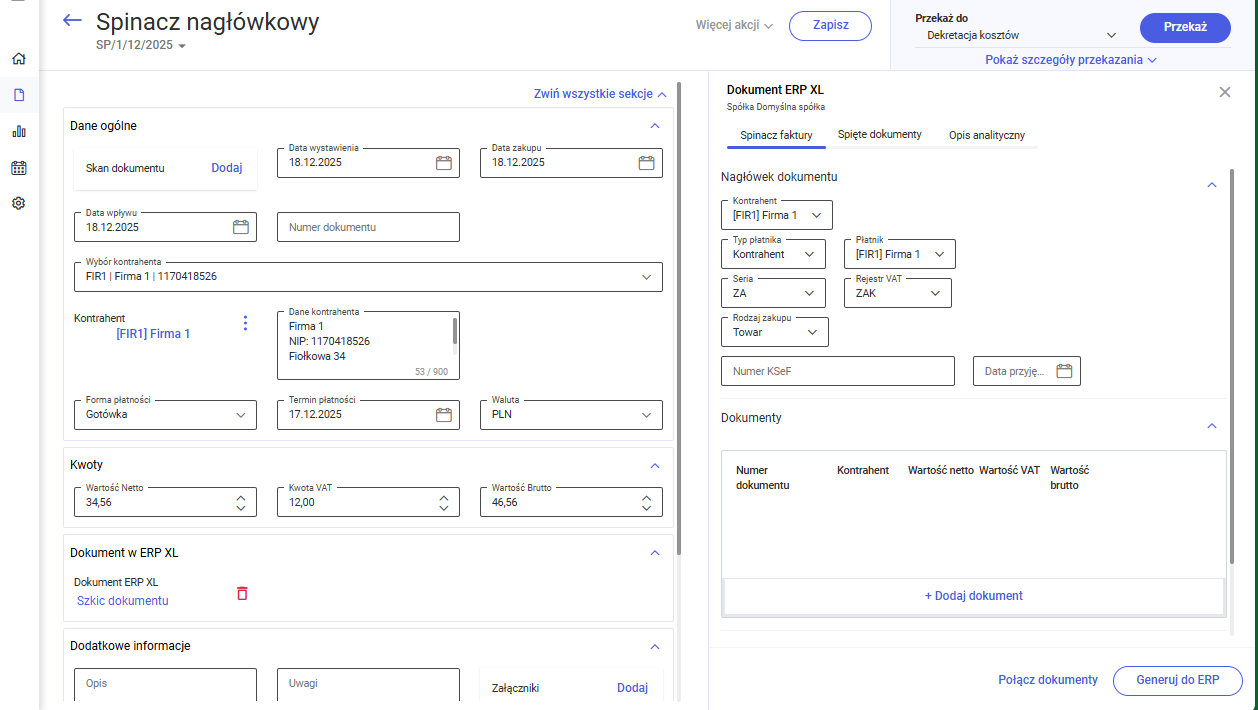Open the settings gear in left sidebar

[x=19, y=203]
